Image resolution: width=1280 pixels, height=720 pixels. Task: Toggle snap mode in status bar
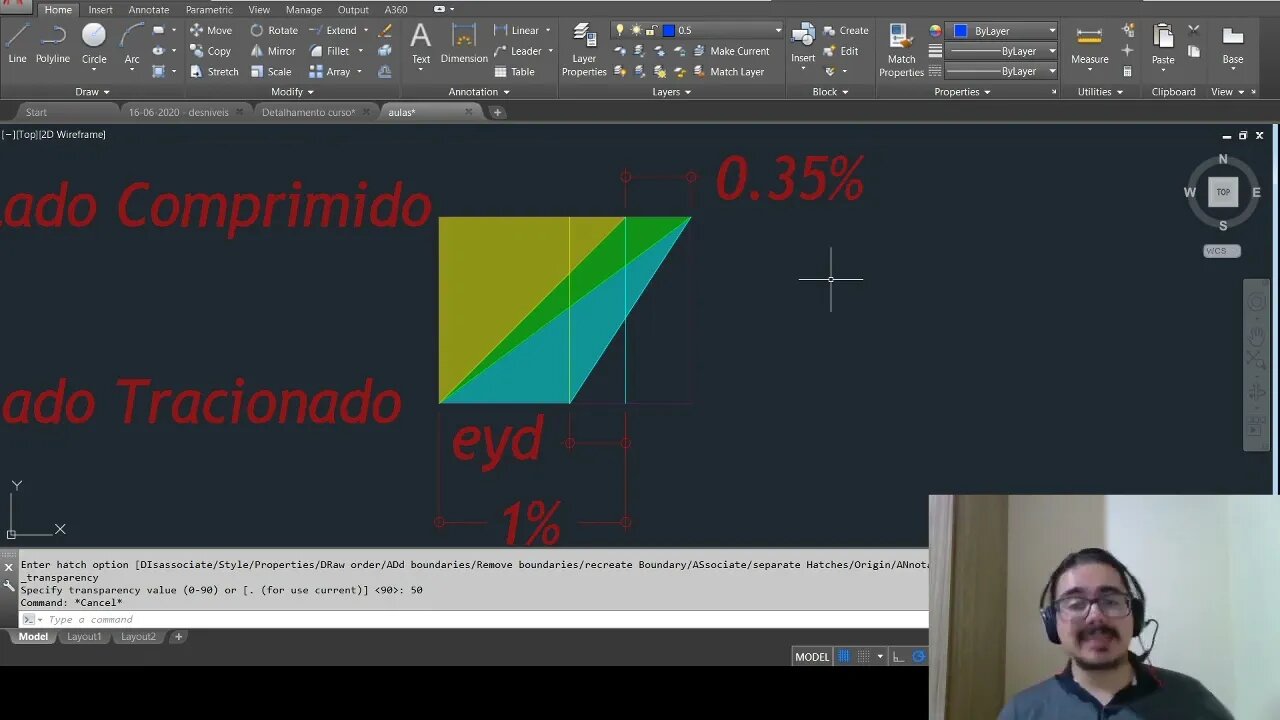864,656
